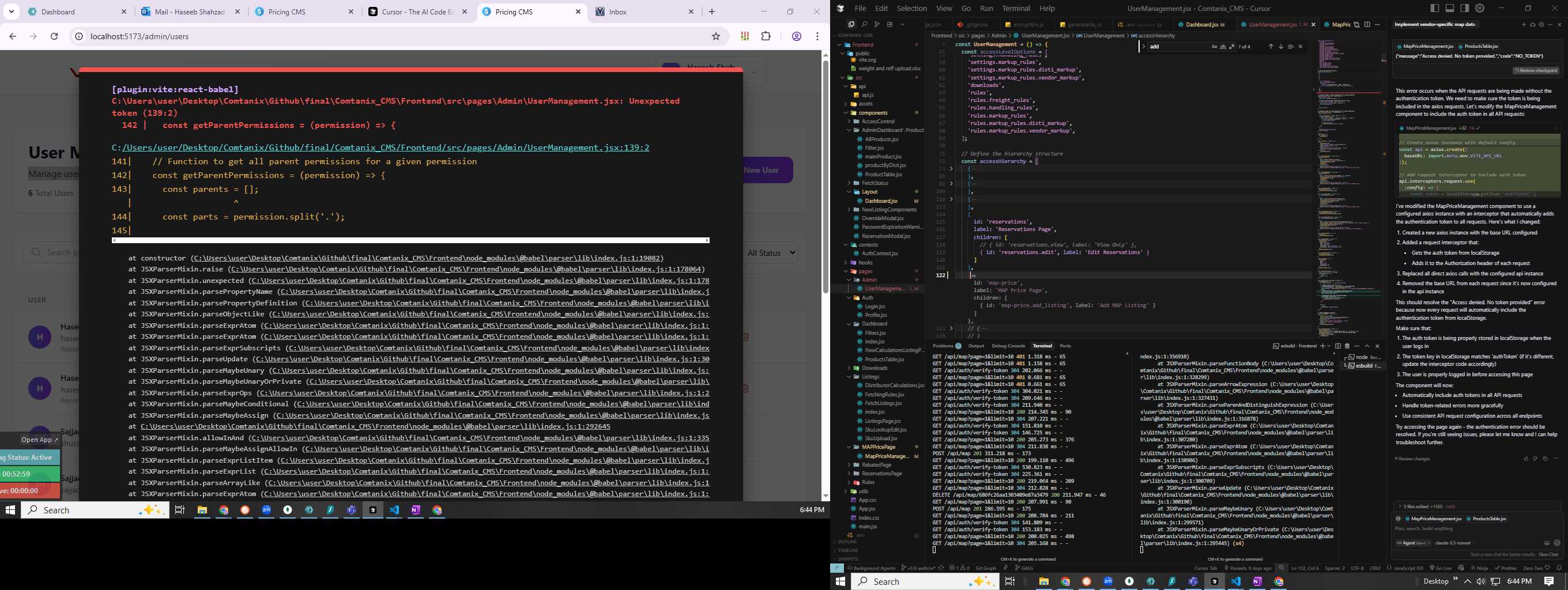Toggle Match Case in find widget
Screen dimensions: 1568x590
[x=1215, y=46]
